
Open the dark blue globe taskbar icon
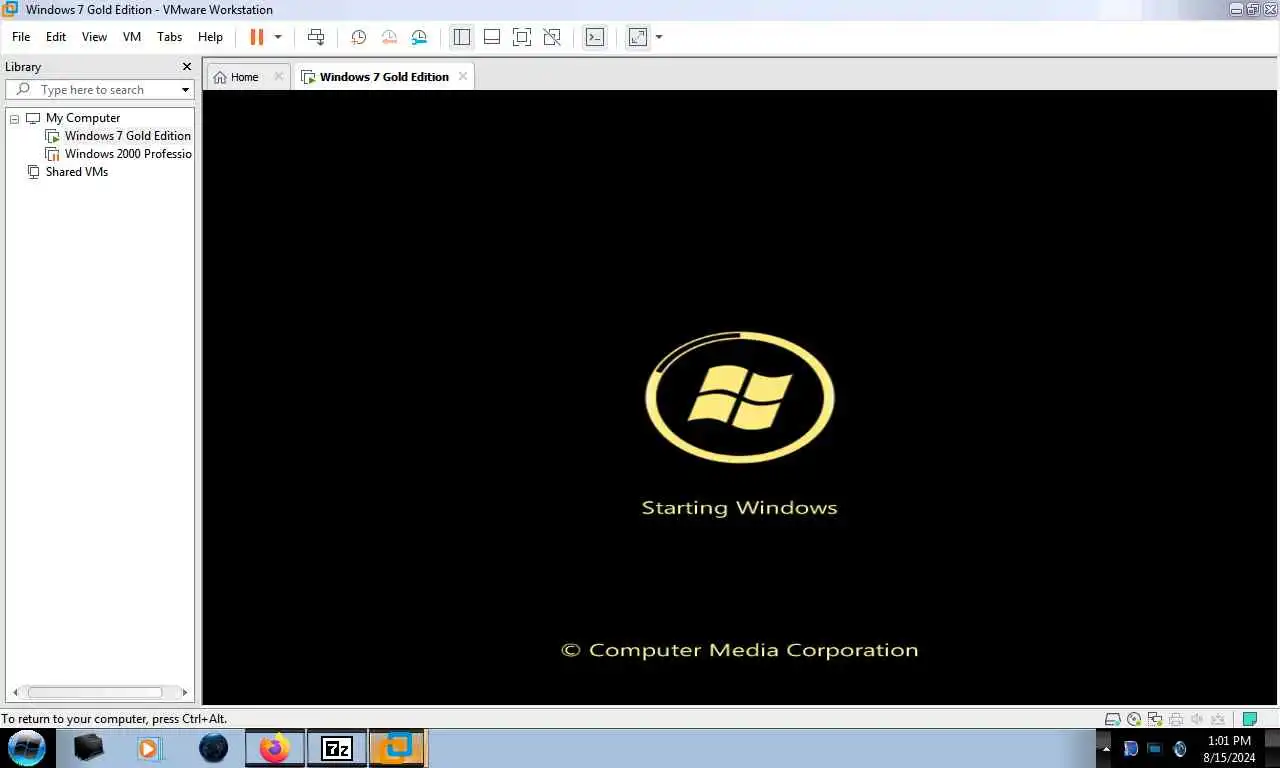click(x=213, y=748)
